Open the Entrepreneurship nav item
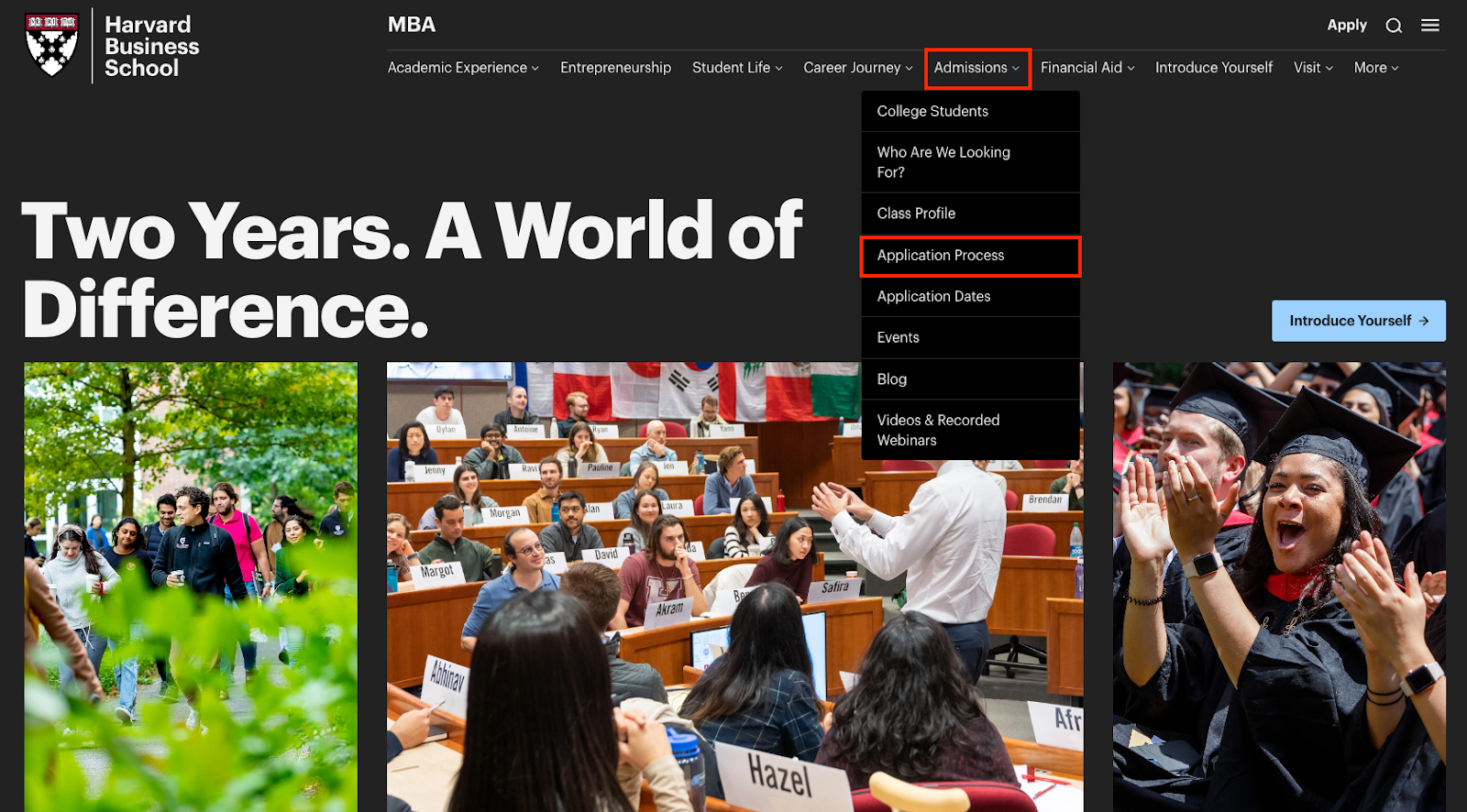 pos(615,68)
